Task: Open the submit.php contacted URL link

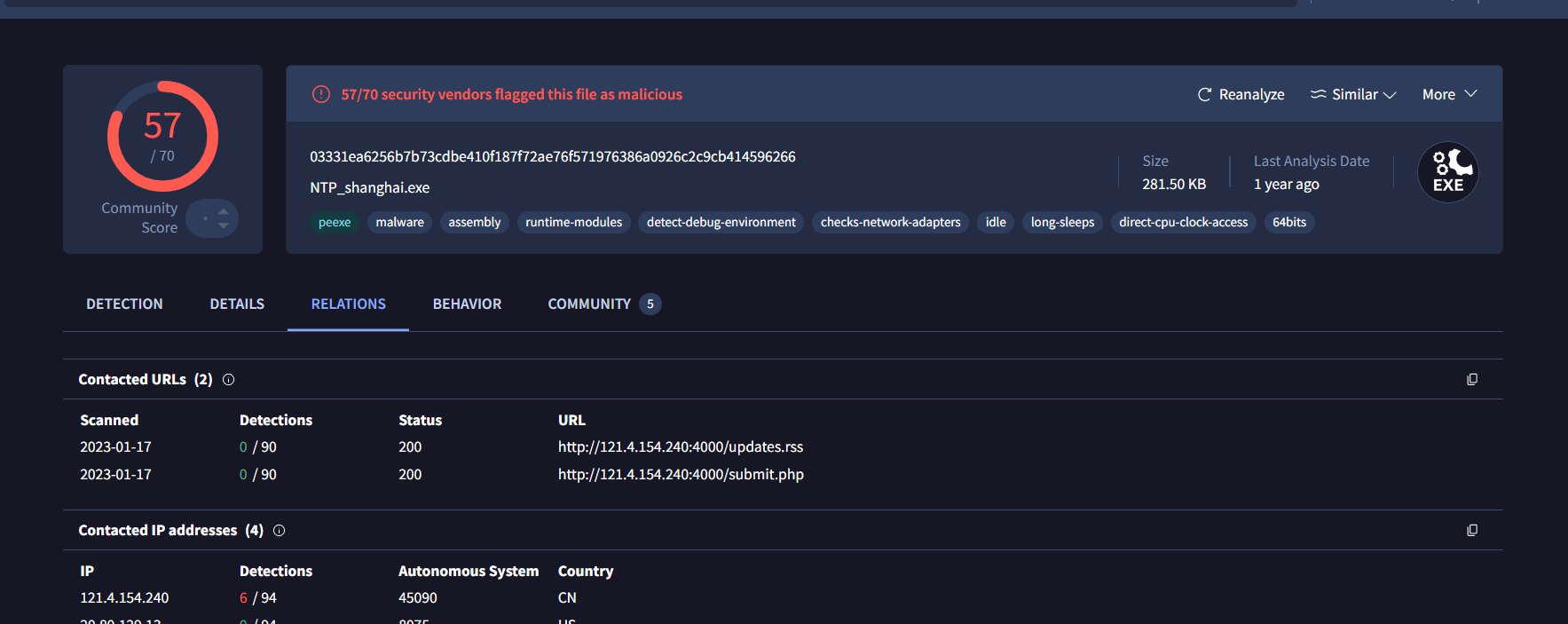Action: (x=681, y=474)
